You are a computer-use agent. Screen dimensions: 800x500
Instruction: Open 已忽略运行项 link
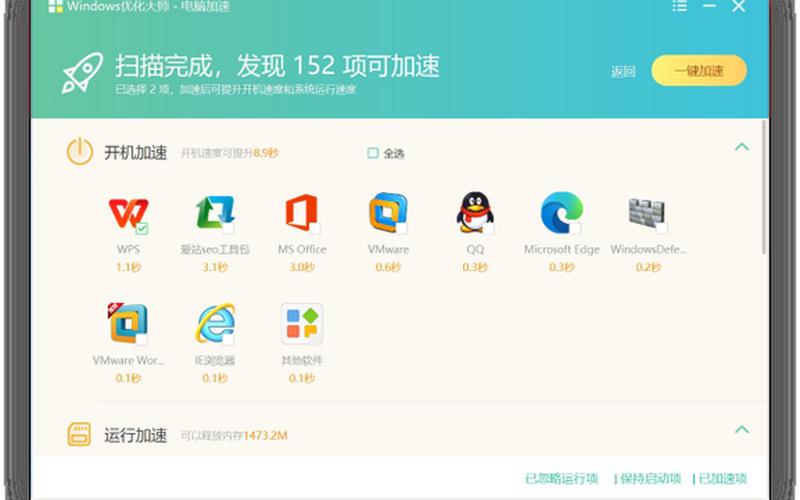coord(561,479)
